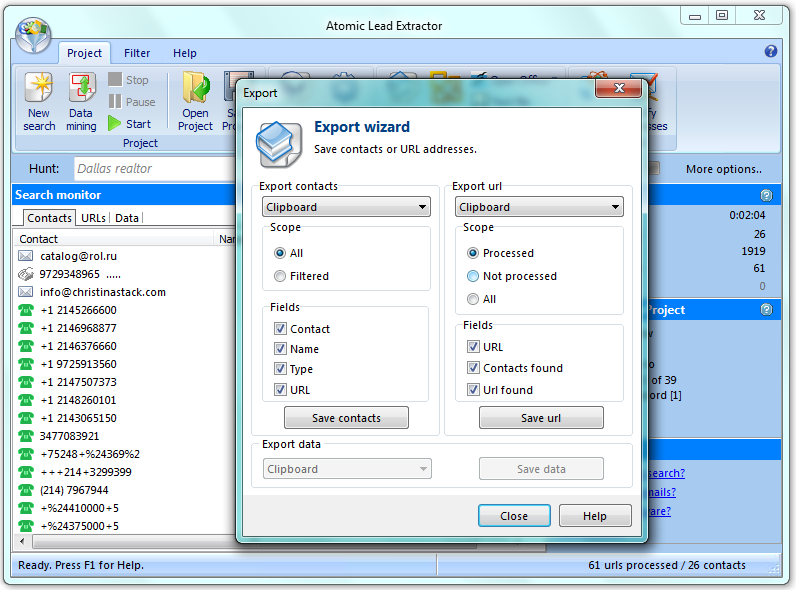
Task: Click the Save contacts button
Action: tap(346, 418)
